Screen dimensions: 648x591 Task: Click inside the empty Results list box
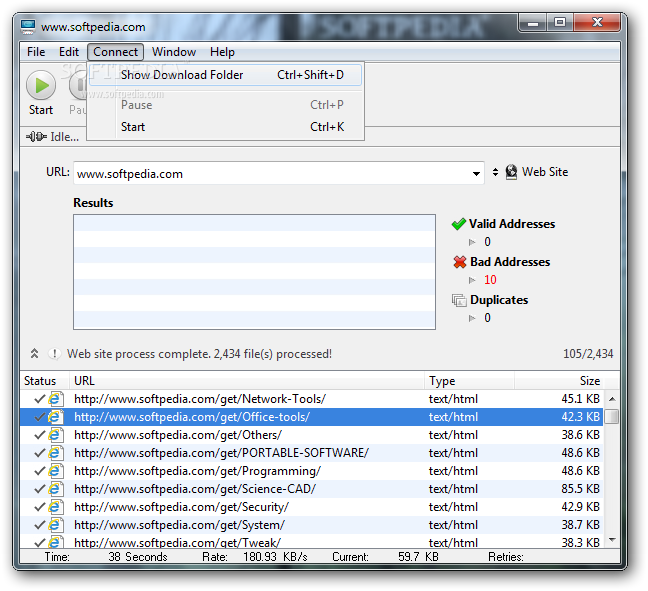[254, 272]
